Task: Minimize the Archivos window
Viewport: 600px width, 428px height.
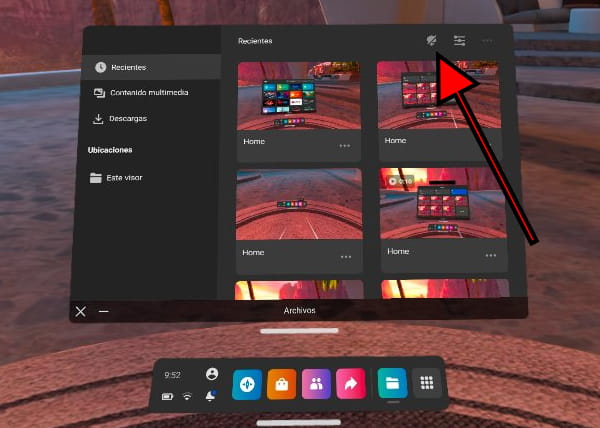Action: pyautogui.click(x=103, y=311)
